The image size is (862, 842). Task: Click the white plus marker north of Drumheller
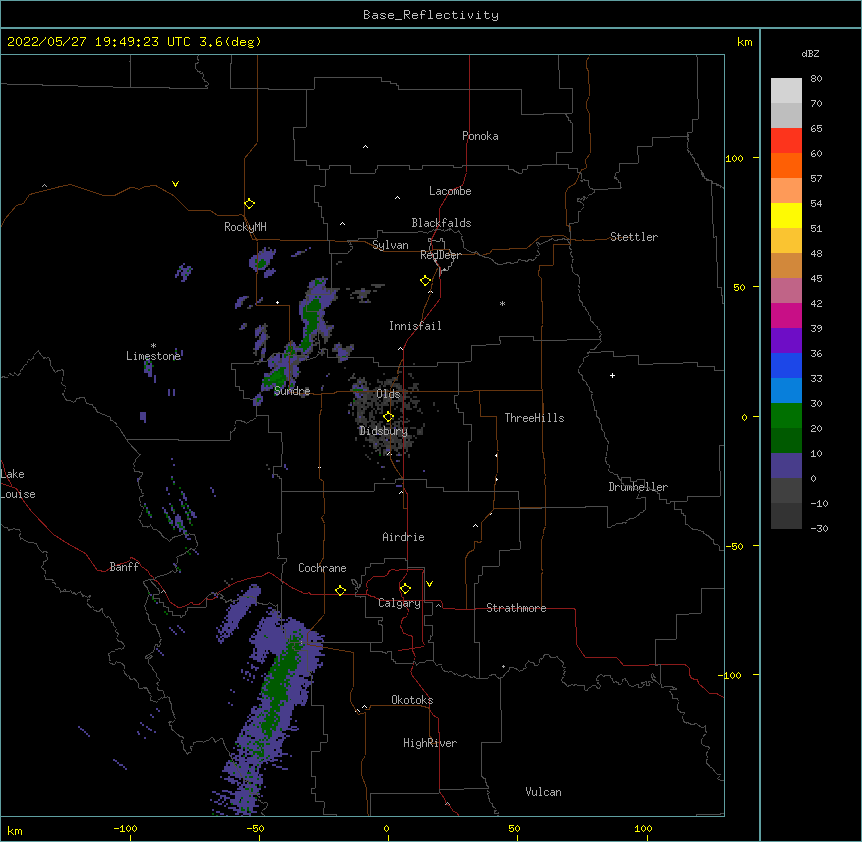[x=612, y=375]
